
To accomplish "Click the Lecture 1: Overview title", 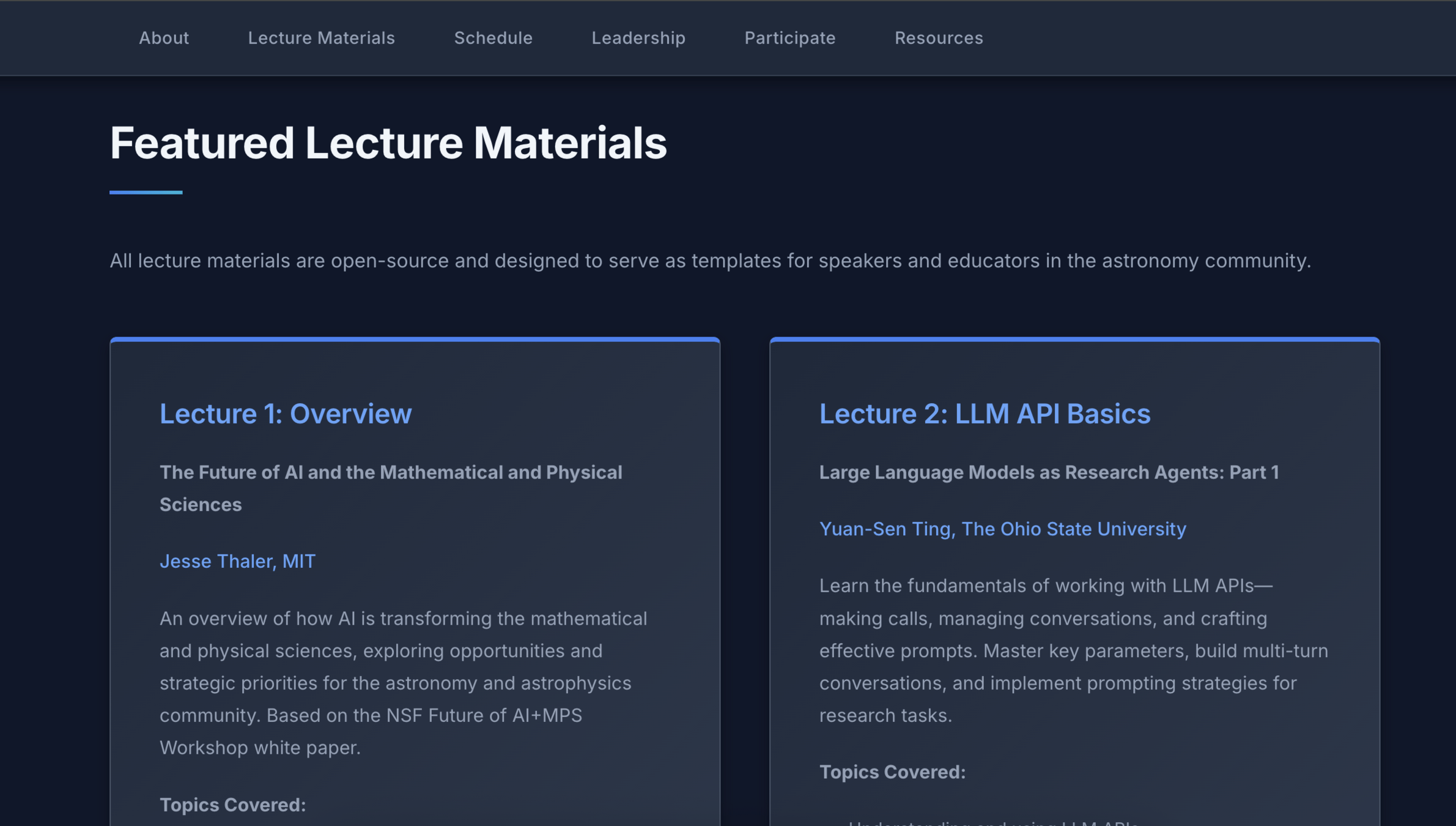I will coord(286,414).
